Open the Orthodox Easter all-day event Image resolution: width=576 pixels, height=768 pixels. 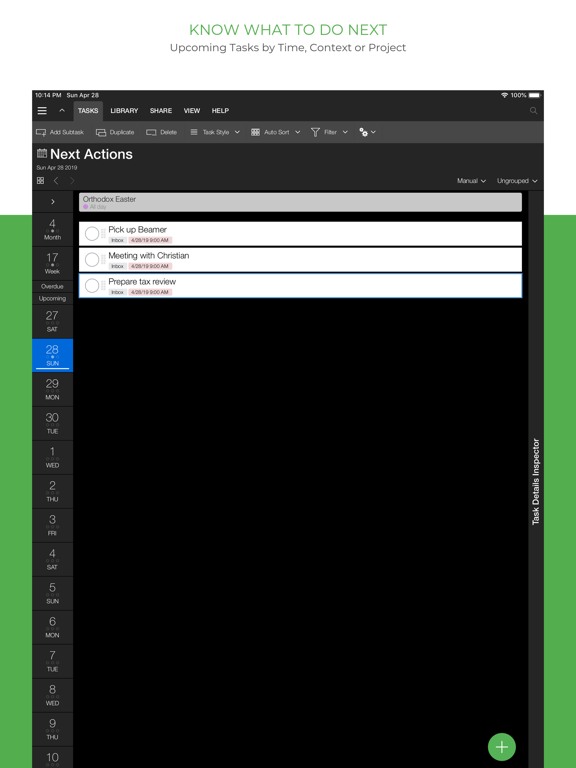[300, 202]
